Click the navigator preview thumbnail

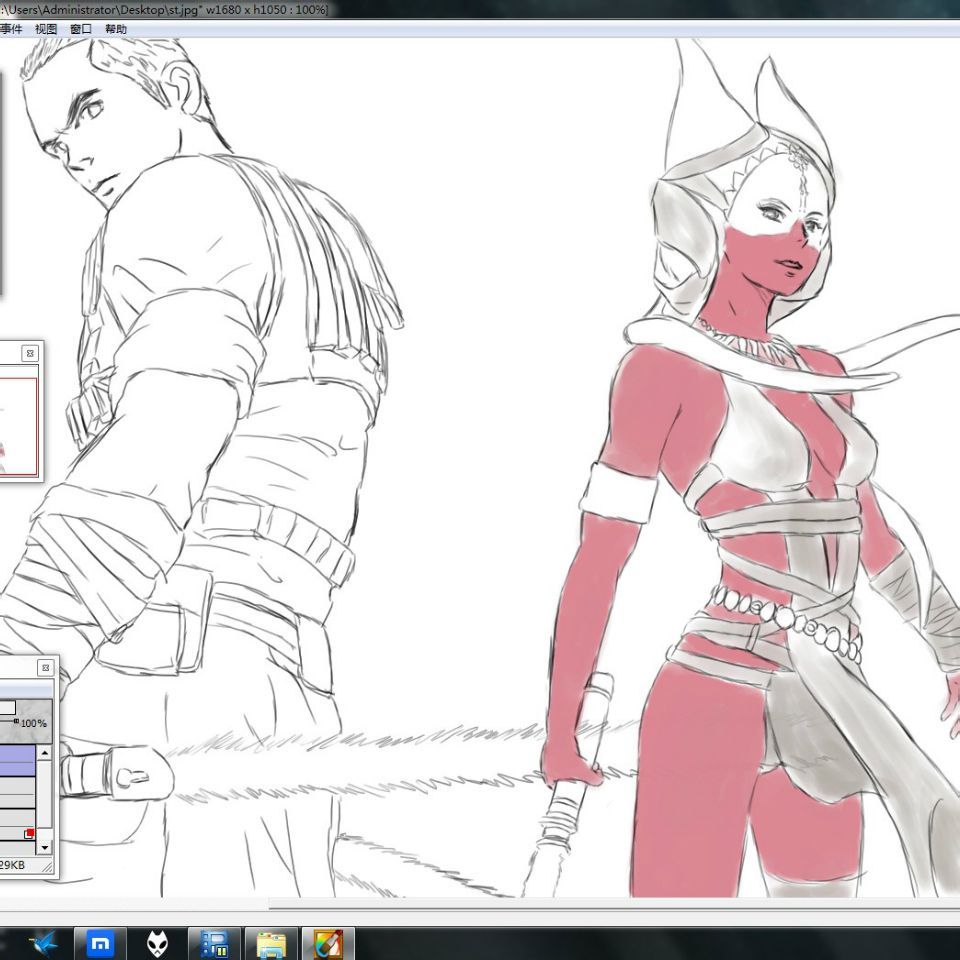point(18,427)
